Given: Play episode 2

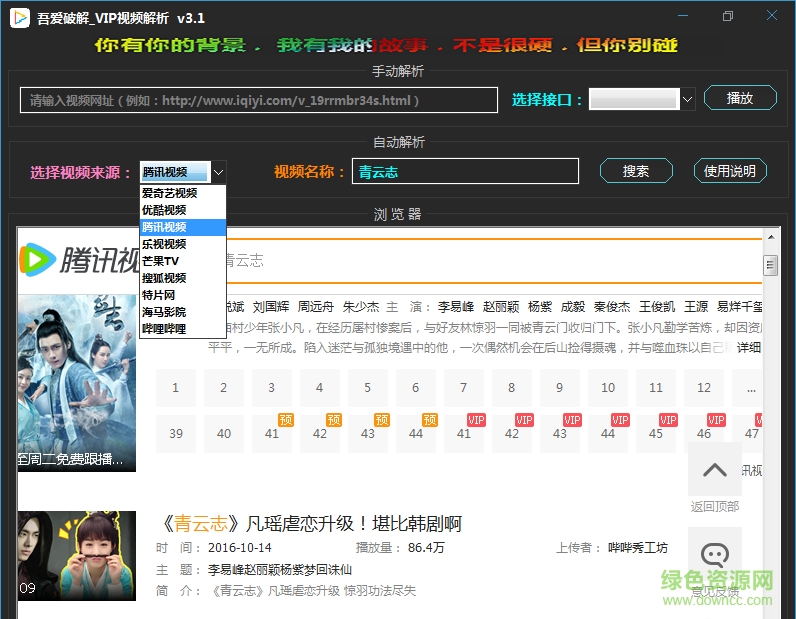Looking at the screenshot, I should point(223,388).
